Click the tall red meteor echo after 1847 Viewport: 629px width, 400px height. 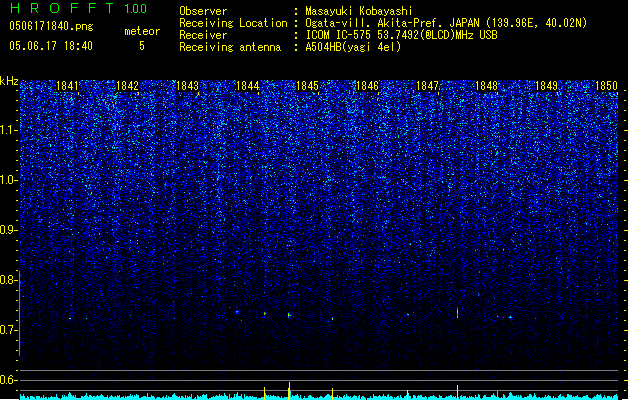pyautogui.click(x=457, y=313)
